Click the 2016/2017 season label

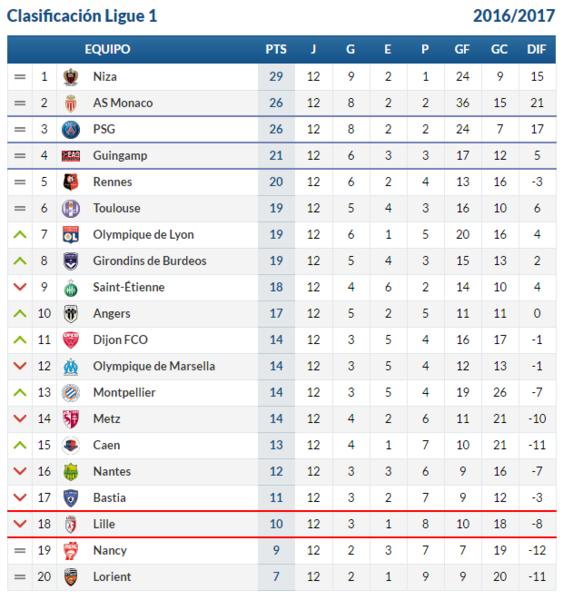coord(514,16)
